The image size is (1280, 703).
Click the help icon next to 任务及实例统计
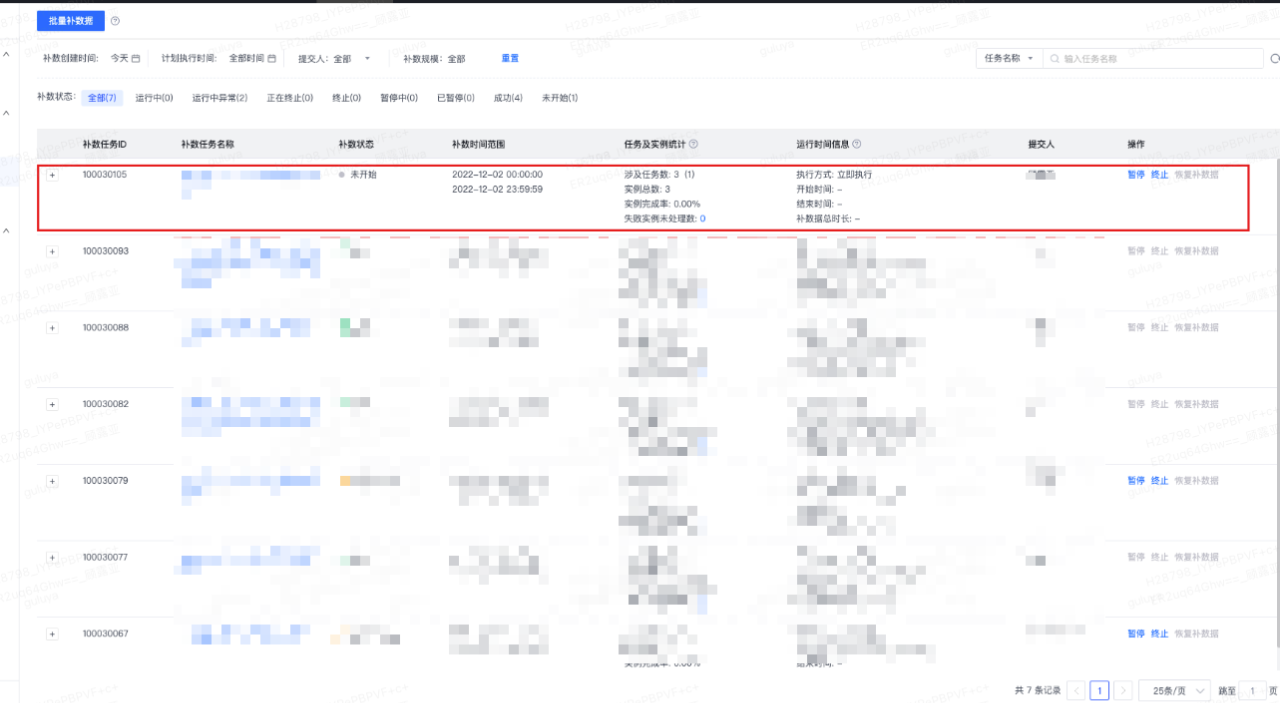(694, 144)
